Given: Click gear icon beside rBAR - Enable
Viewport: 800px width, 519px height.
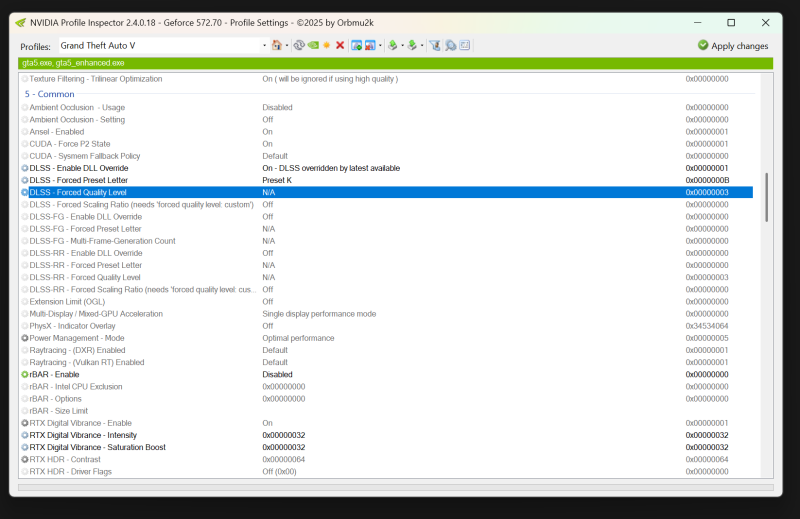Looking at the screenshot, I should click(24, 375).
